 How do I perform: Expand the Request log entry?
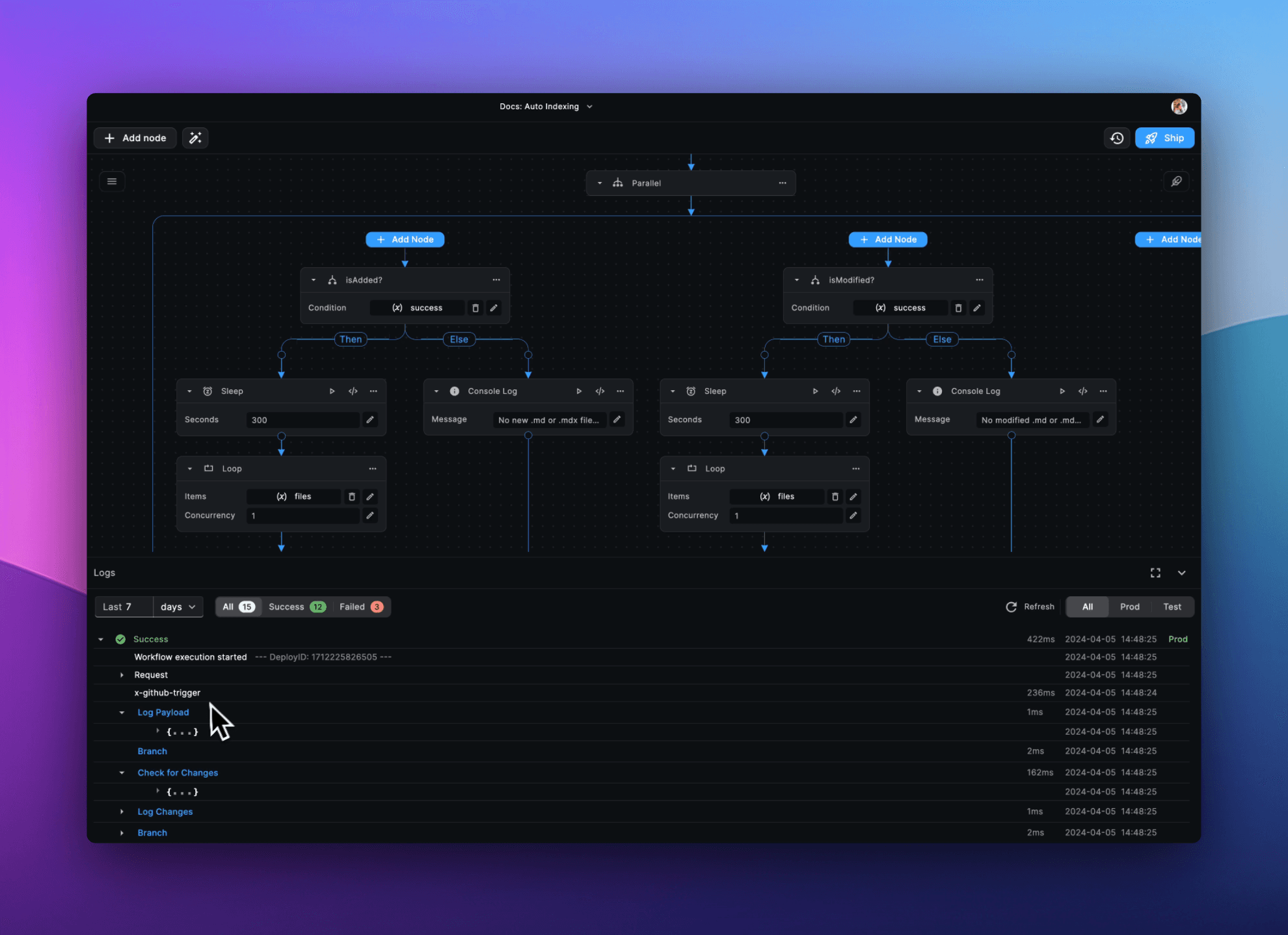(x=121, y=674)
